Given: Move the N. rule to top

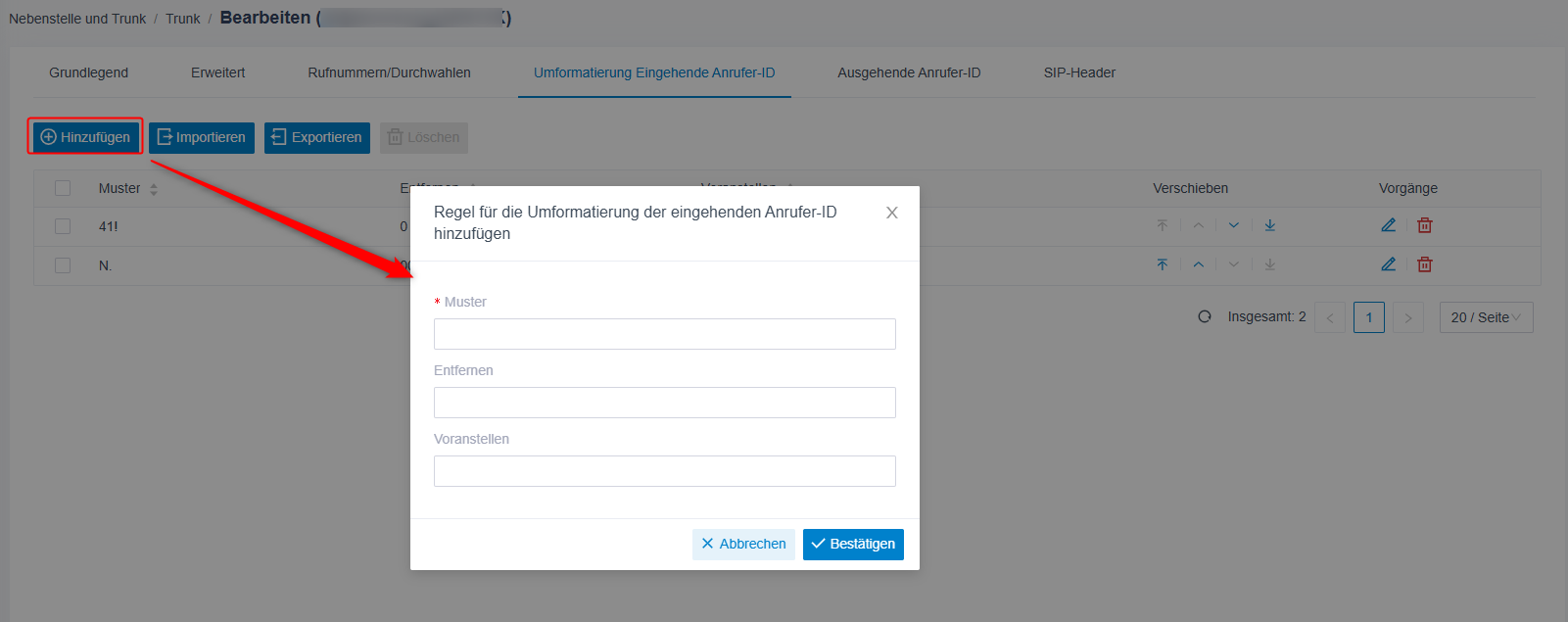Looking at the screenshot, I should pos(1163,264).
